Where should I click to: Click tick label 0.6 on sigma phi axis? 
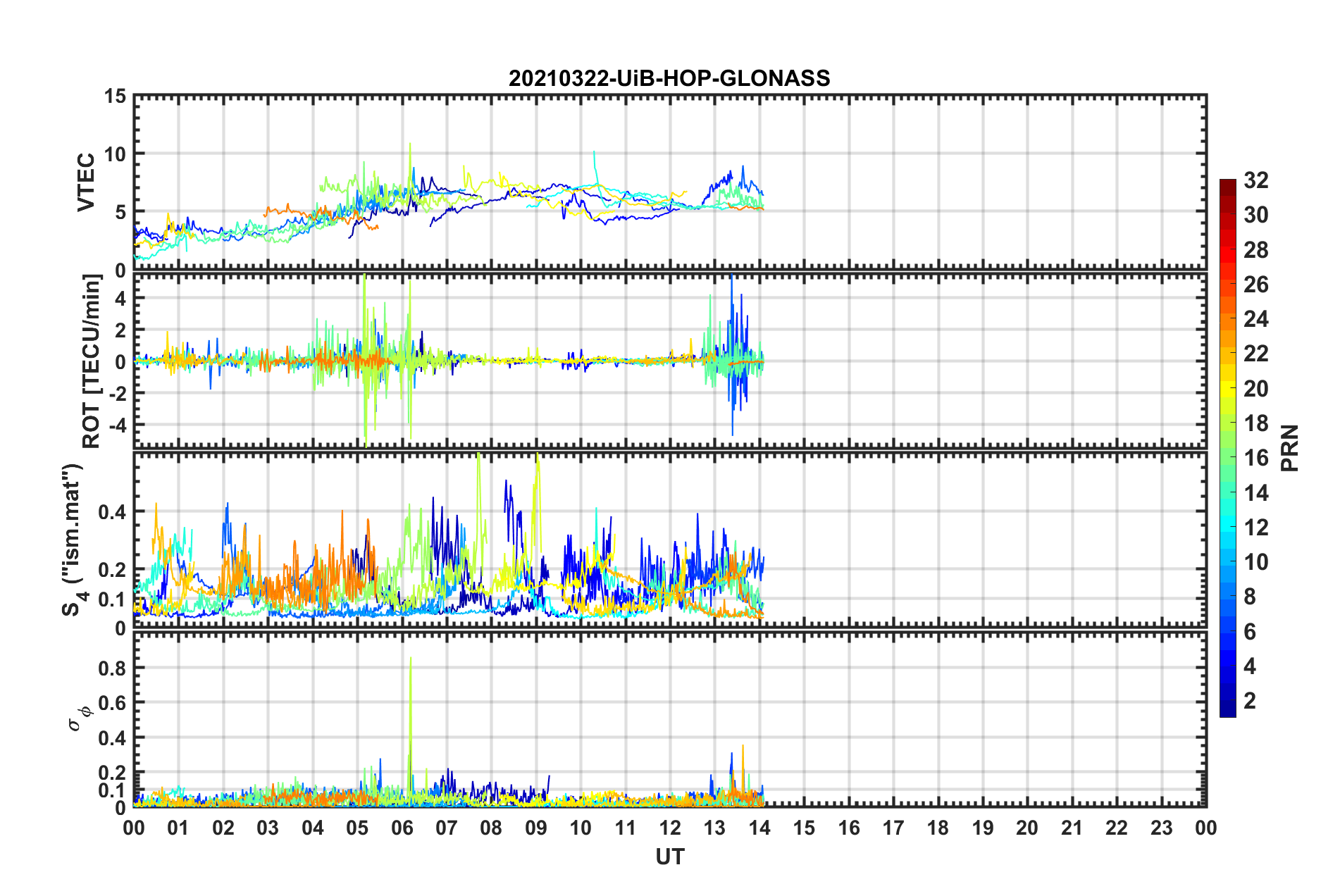point(113,703)
